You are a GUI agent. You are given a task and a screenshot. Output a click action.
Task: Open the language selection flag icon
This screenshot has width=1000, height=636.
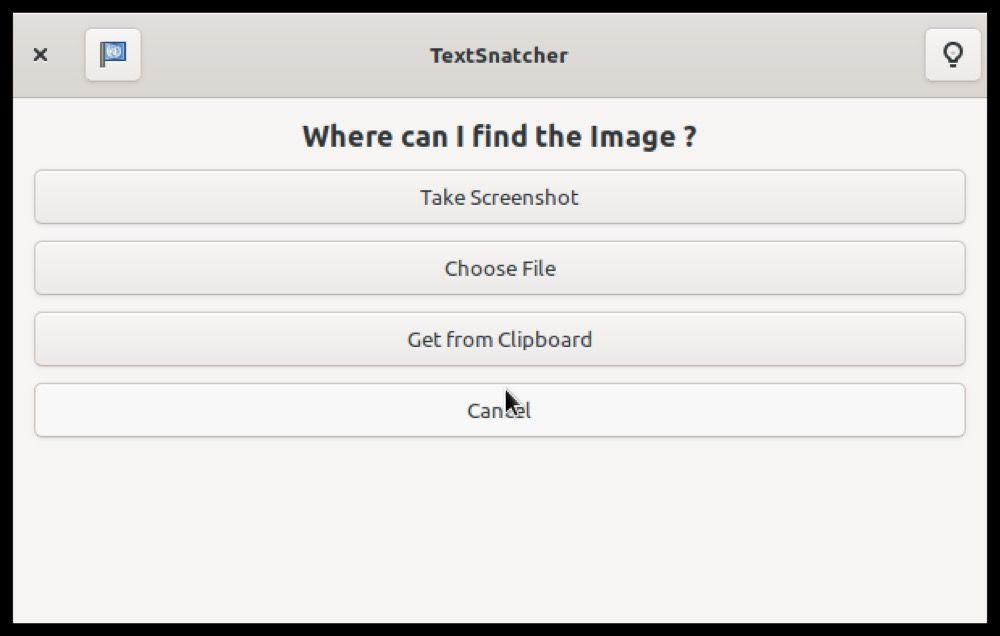(x=113, y=55)
